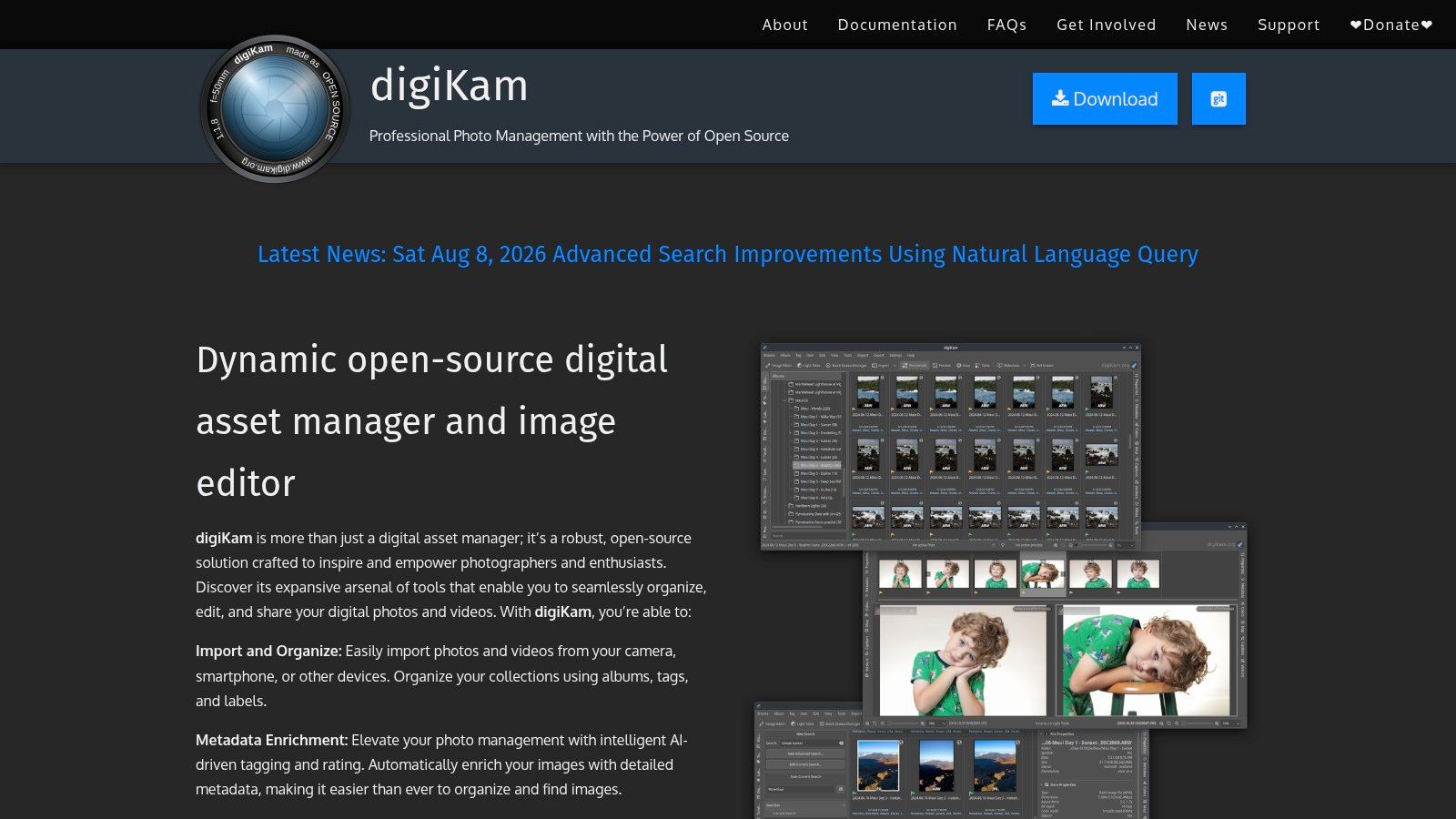Click the tagline 'Professional Photo Management with the Power of Open Source'
Screen dimensions: 1456x819
[x=579, y=136]
